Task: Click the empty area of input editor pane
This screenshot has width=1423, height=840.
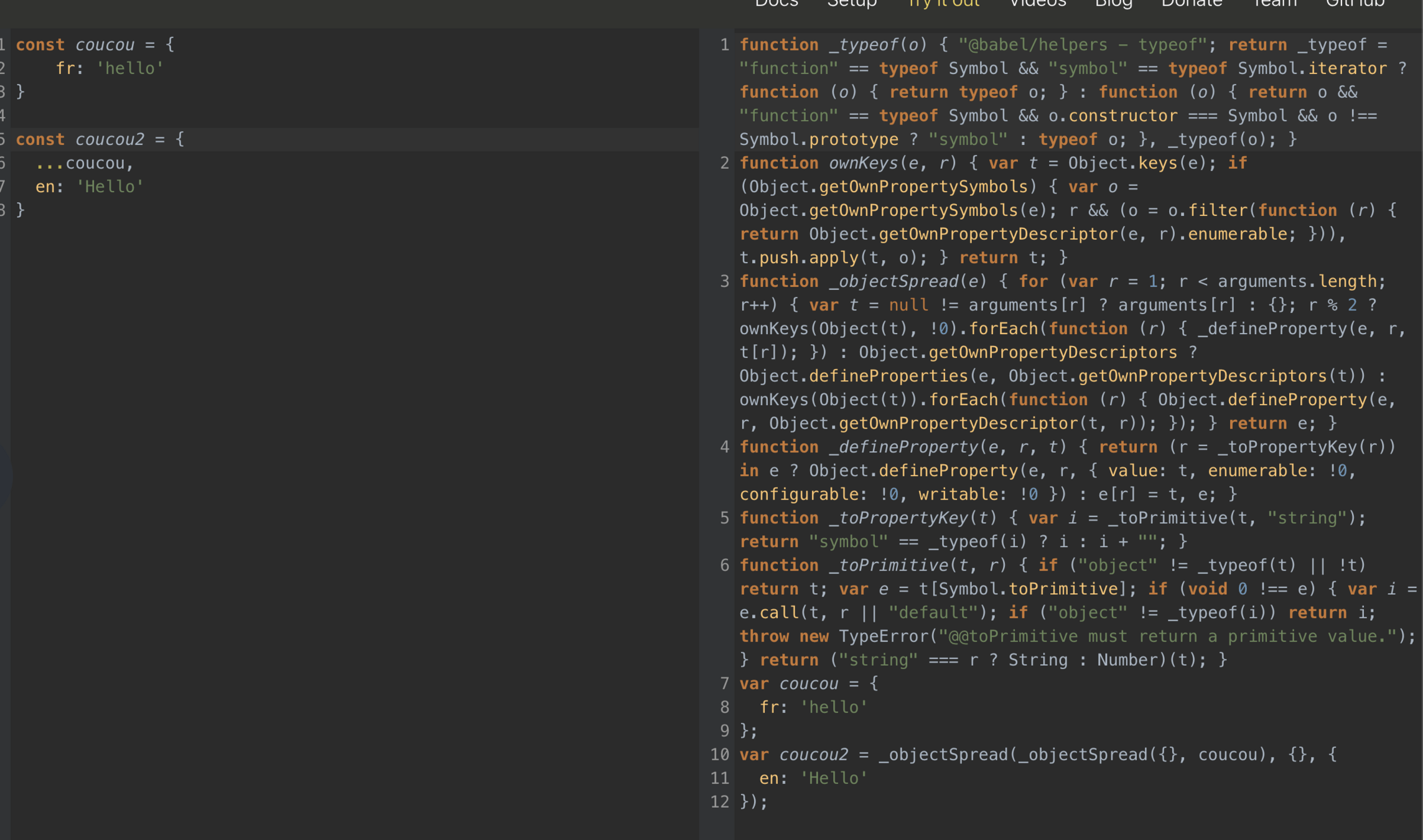Action: (x=355, y=498)
